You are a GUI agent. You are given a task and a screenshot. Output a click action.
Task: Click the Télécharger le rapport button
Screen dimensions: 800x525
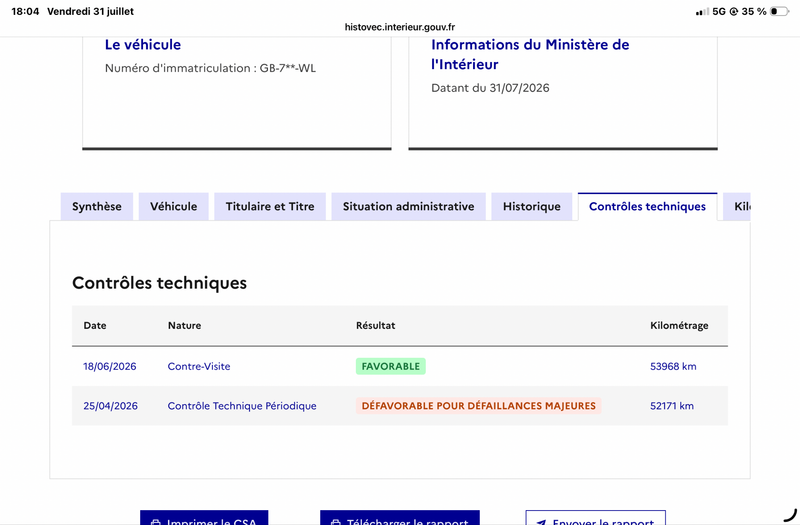point(400,518)
